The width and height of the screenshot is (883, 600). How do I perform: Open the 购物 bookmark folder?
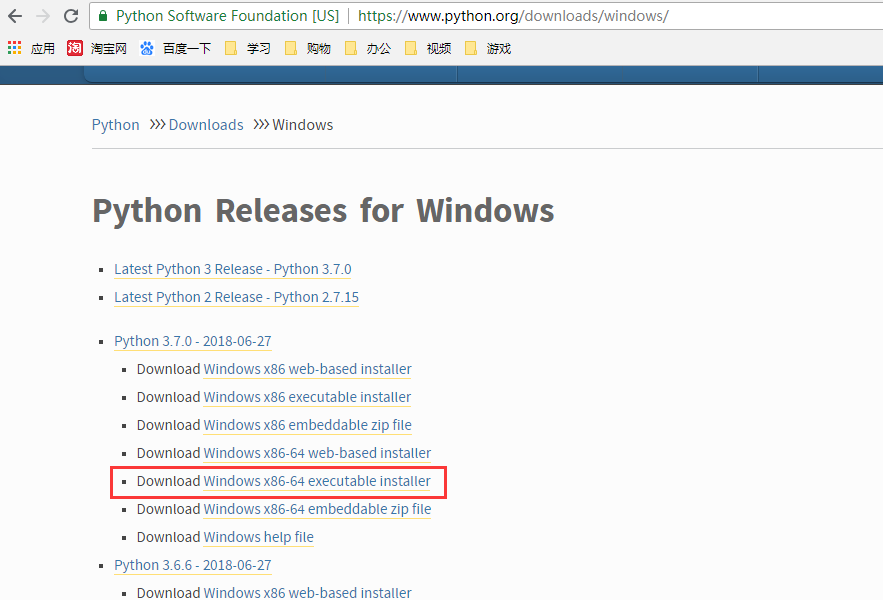307,48
